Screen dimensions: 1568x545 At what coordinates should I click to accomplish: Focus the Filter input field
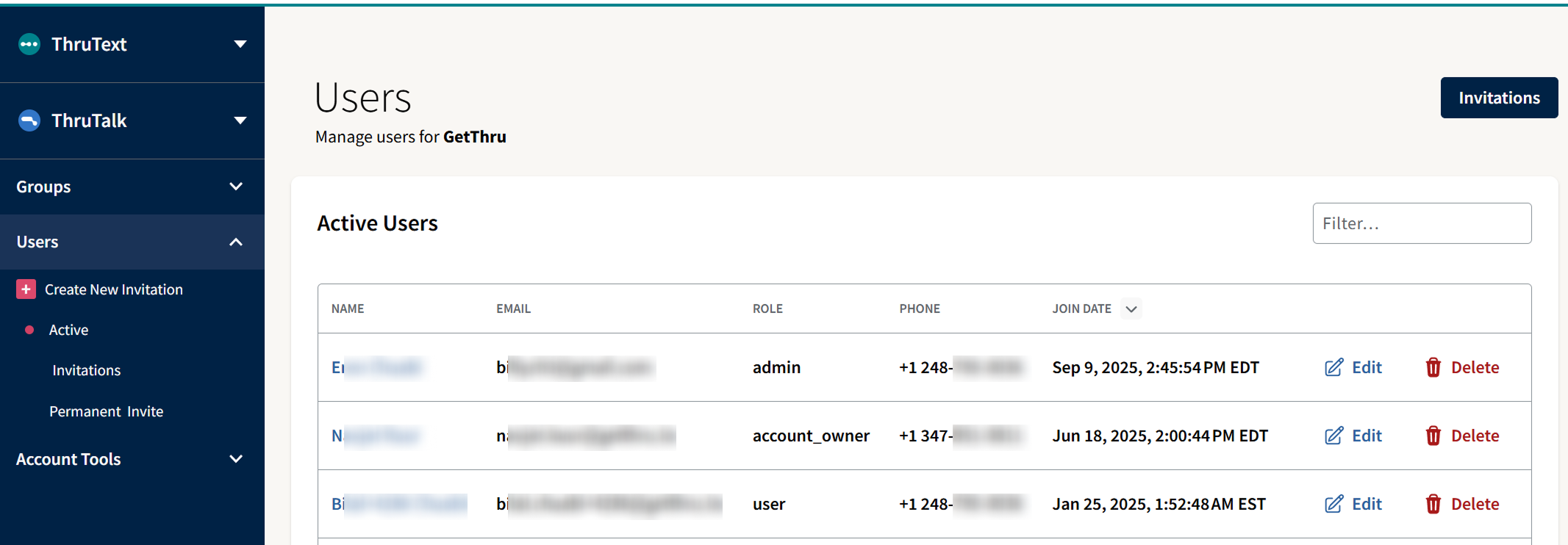pos(1422,223)
